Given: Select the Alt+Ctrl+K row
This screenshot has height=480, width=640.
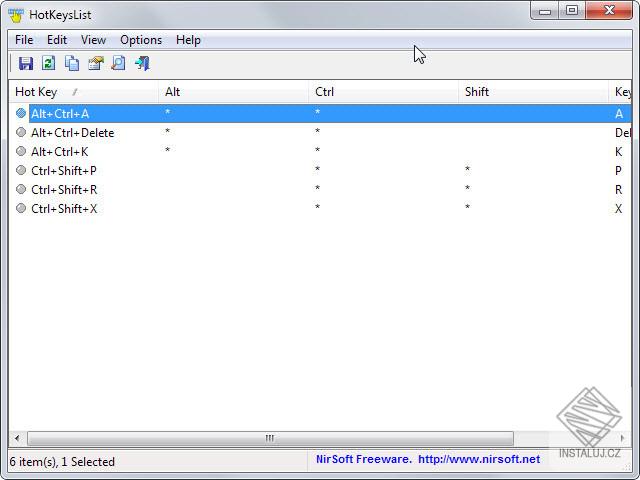Looking at the screenshot, I should tap(320, 151).
